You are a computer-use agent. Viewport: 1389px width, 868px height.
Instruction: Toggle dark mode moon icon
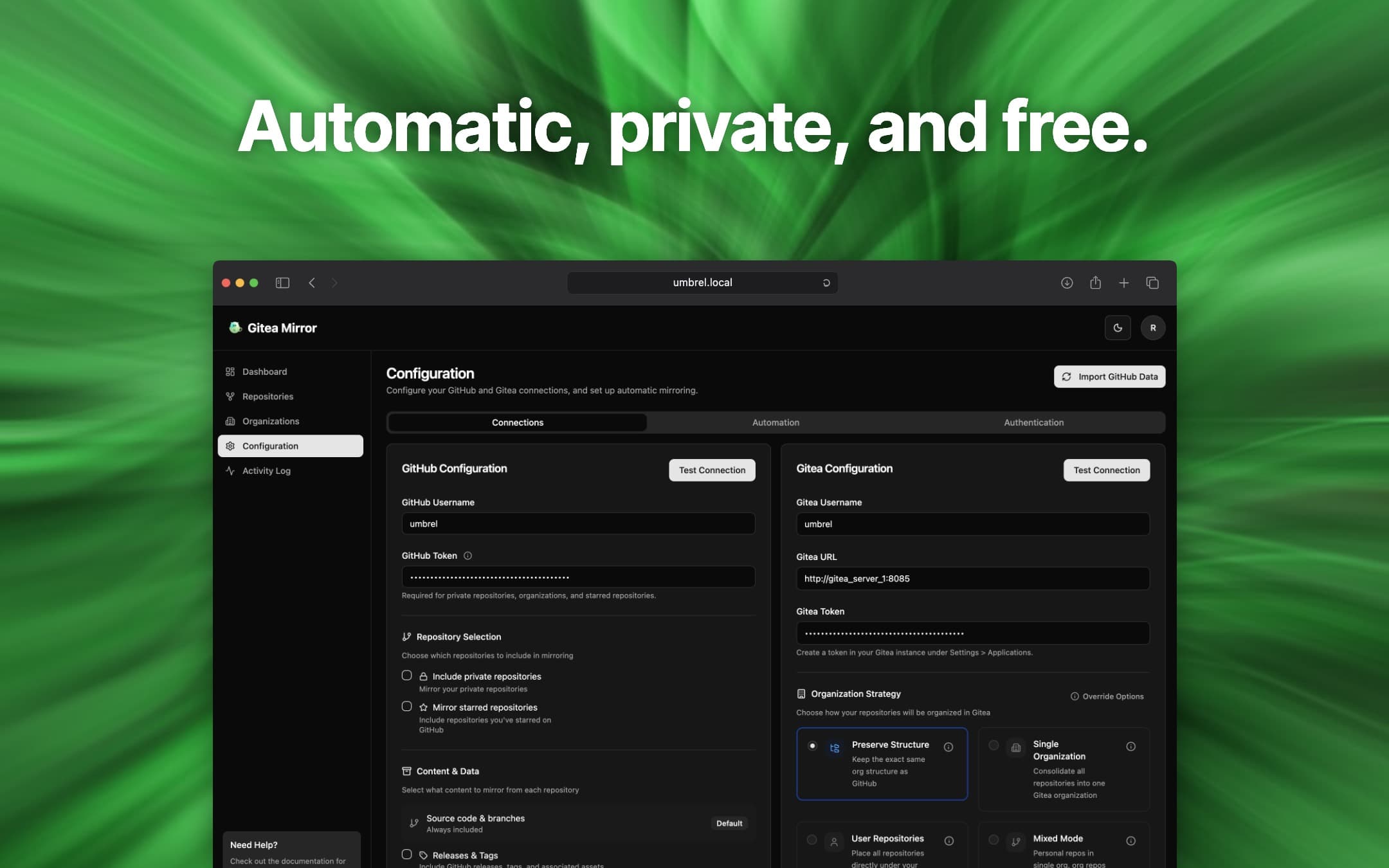click(1118, 328)
